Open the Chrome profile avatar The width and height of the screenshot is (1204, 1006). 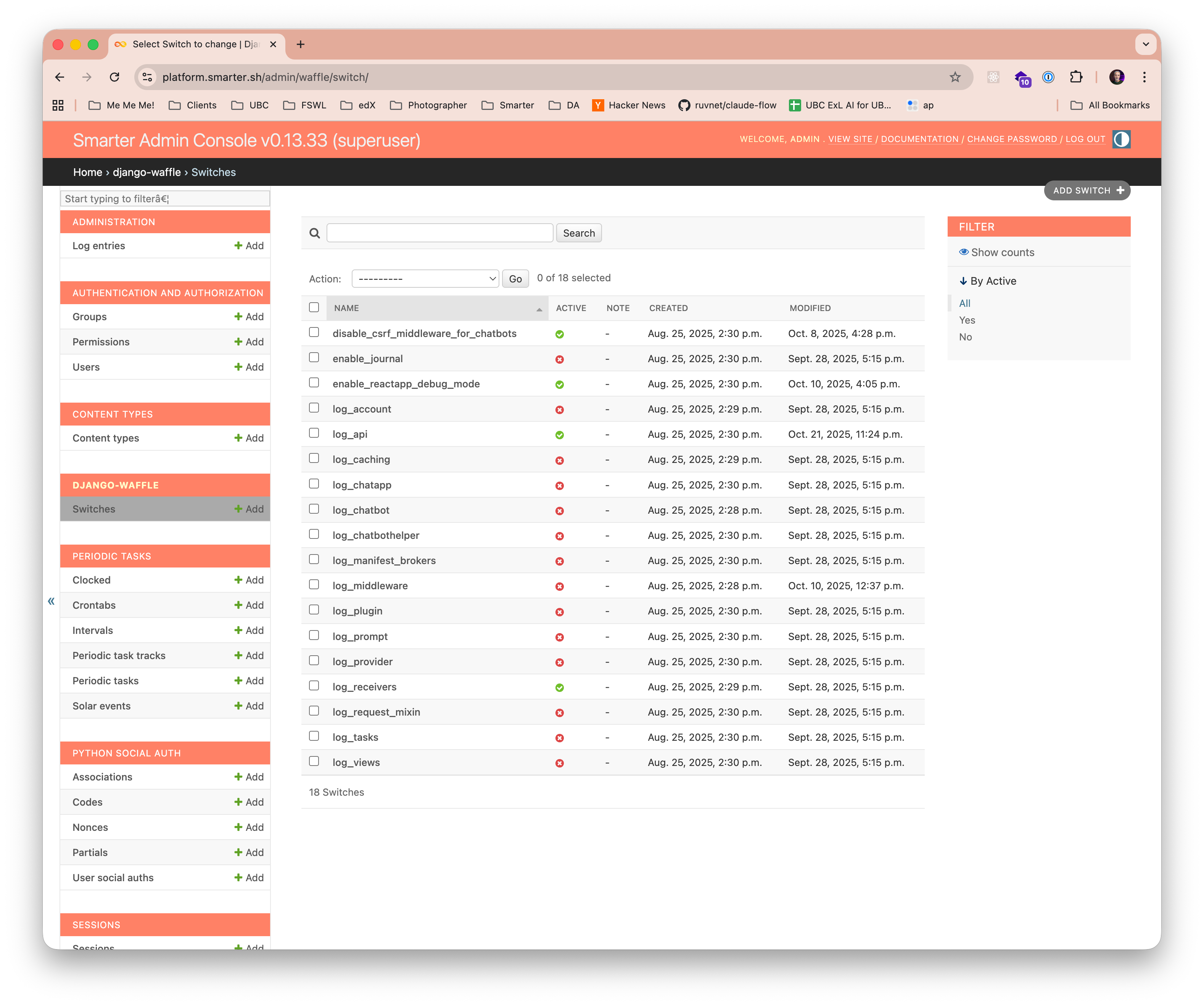[1116, 77]
